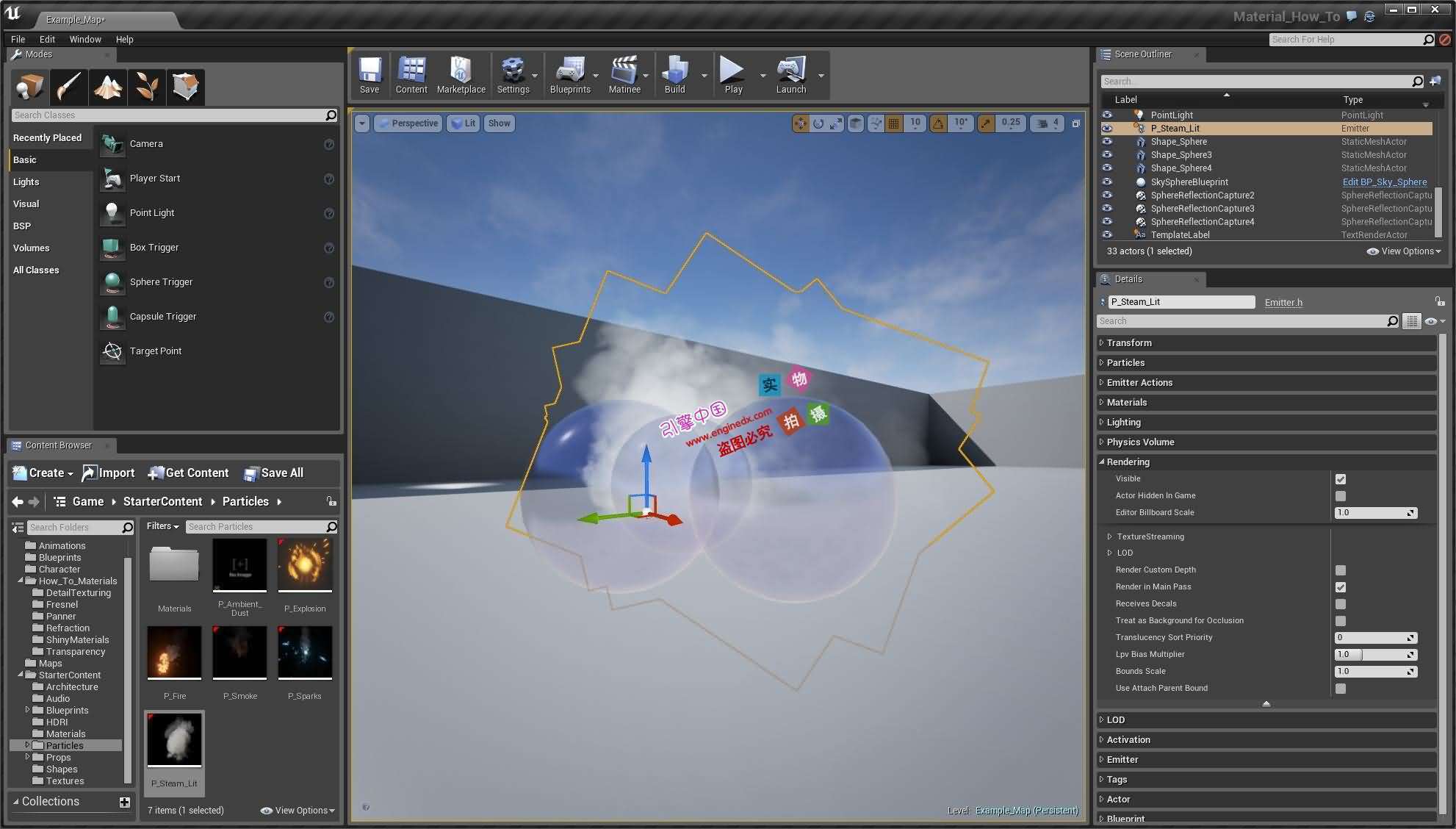Add a new collection with plus icon
Screen dimensions: 1456x829
(124, 803)
